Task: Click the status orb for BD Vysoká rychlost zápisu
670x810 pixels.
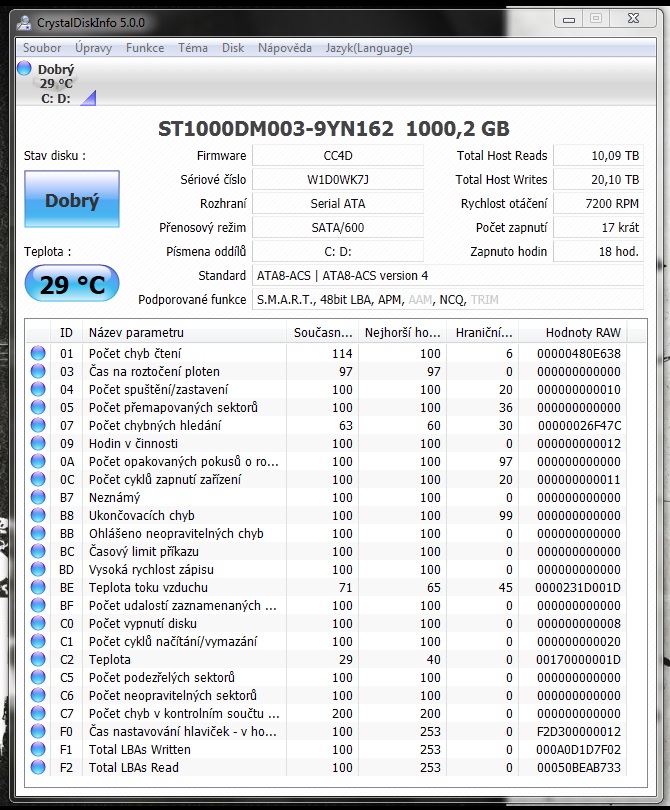Action: (38, 569)
